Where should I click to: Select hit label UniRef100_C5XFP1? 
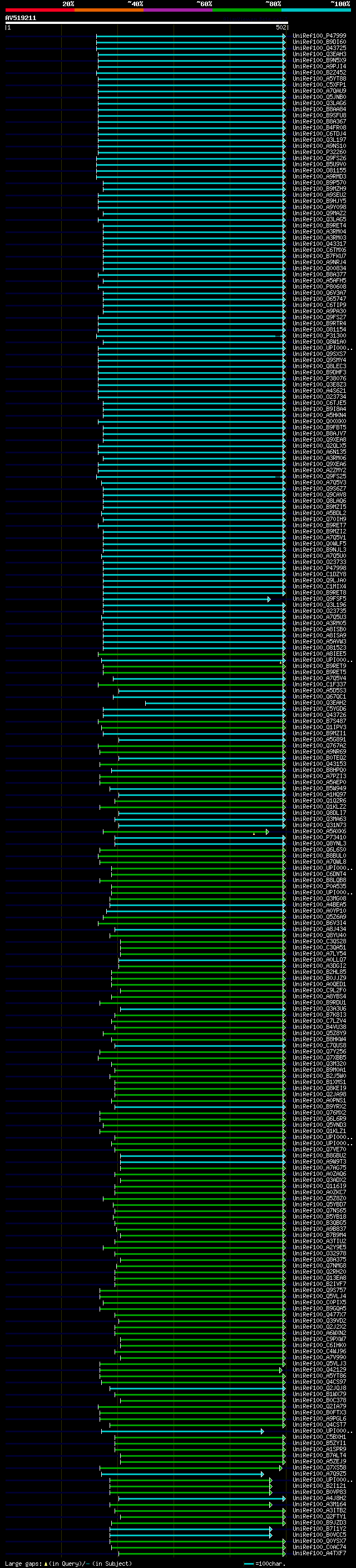(319, 85)
